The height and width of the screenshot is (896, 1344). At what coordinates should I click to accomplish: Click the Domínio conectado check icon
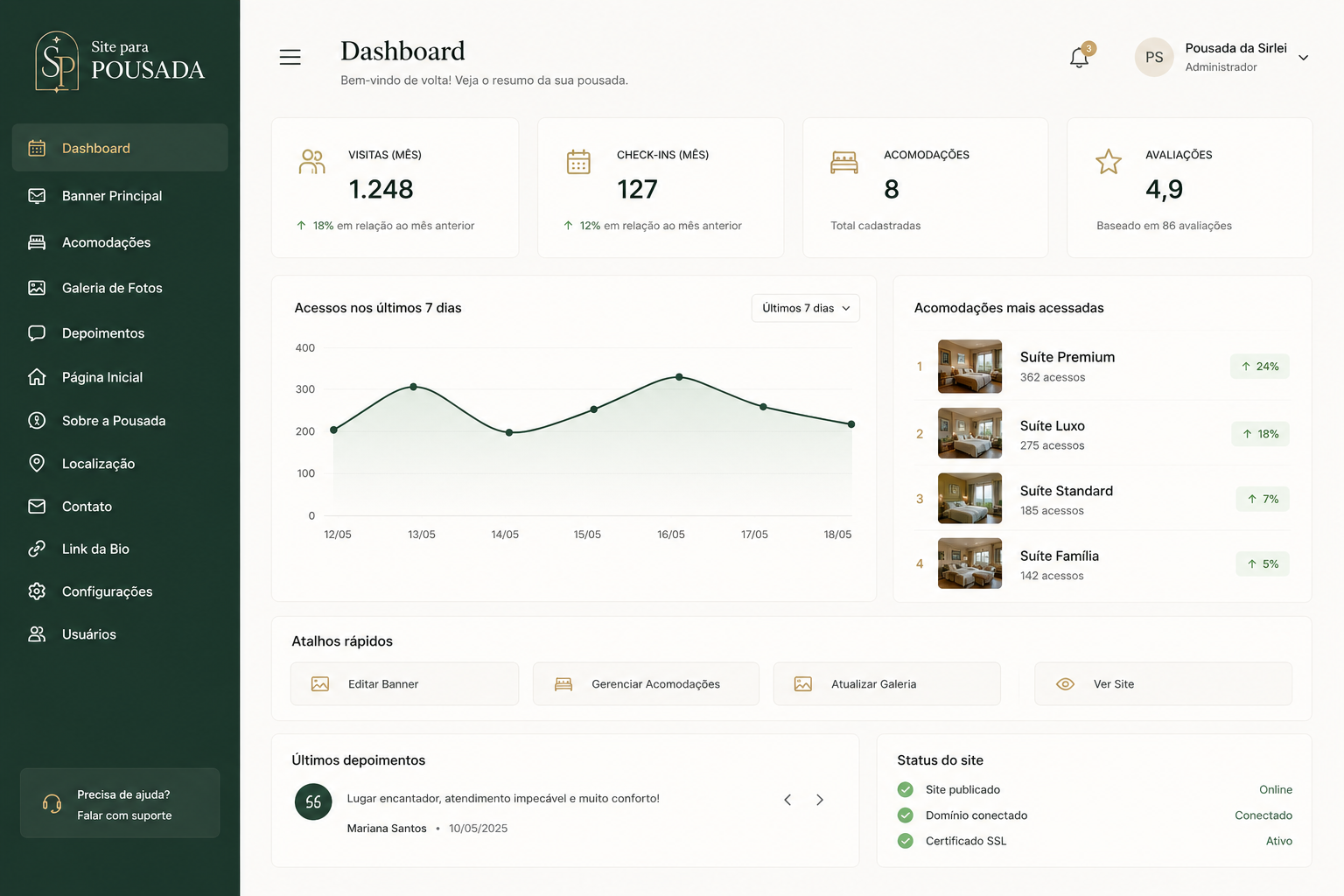coord(906,815)
